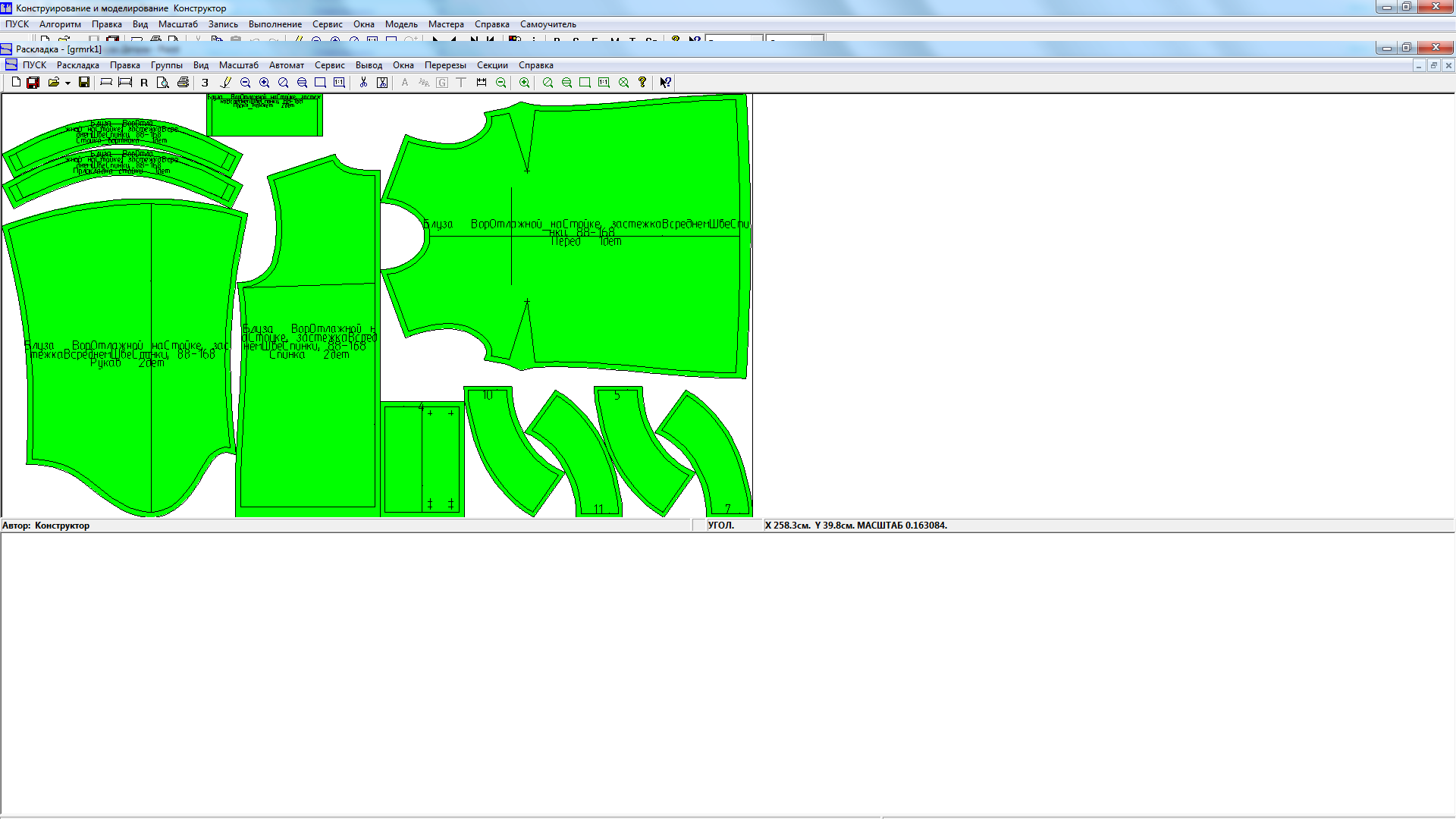Image resolution: width=1456 pixels, height=819 pixels.
Task: Create a new layout with the blank page icon
Action: point(16,83)
